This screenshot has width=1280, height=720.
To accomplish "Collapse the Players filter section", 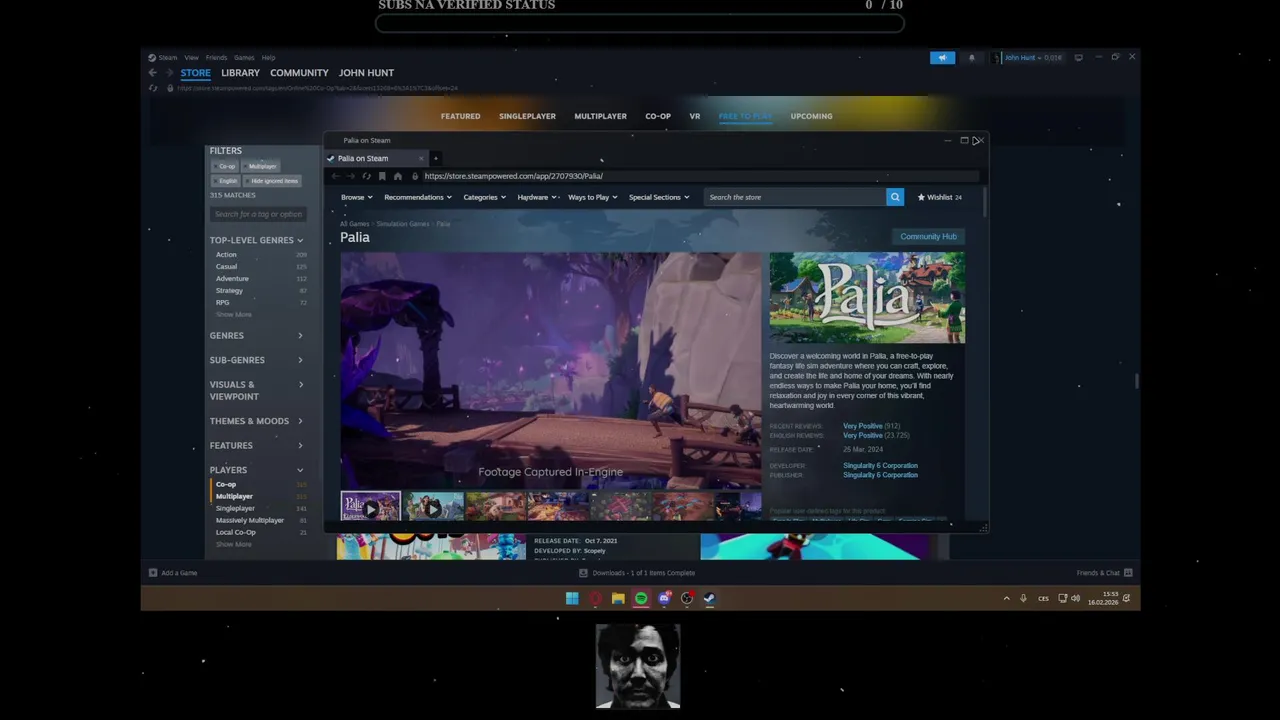I will (x=256, y=470).
